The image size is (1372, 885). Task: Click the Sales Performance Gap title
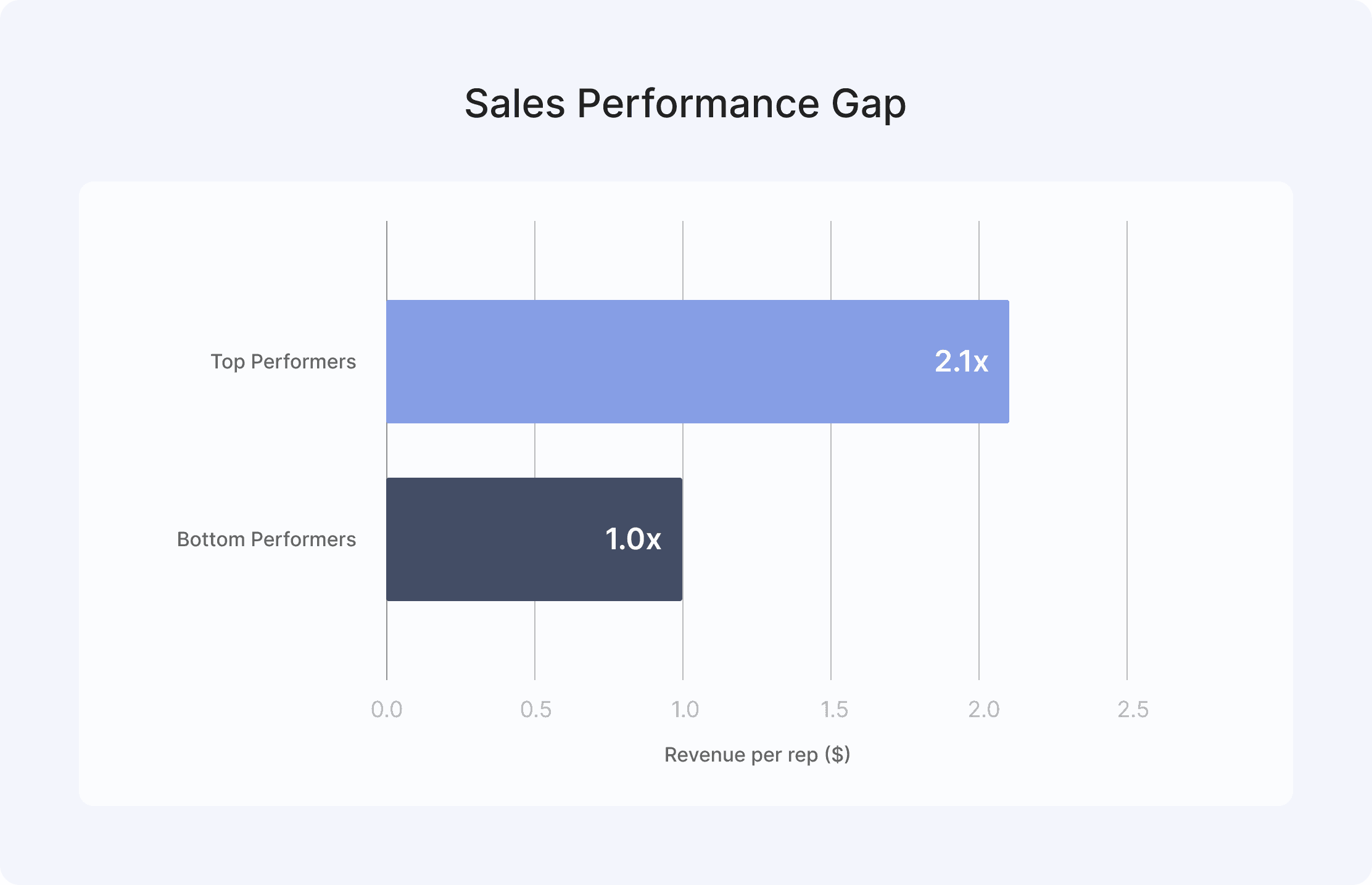pos(685,103)
